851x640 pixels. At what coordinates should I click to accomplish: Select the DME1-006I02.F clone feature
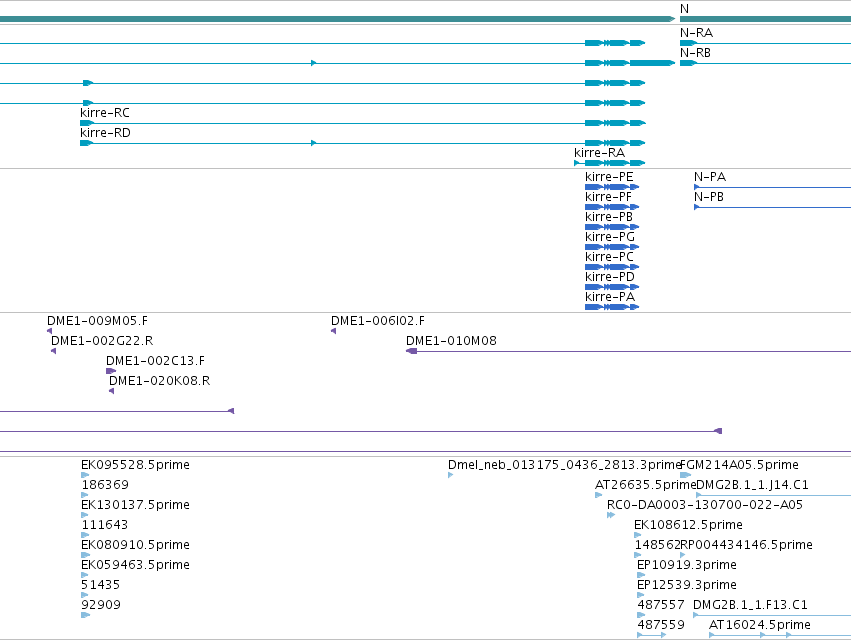333,331
